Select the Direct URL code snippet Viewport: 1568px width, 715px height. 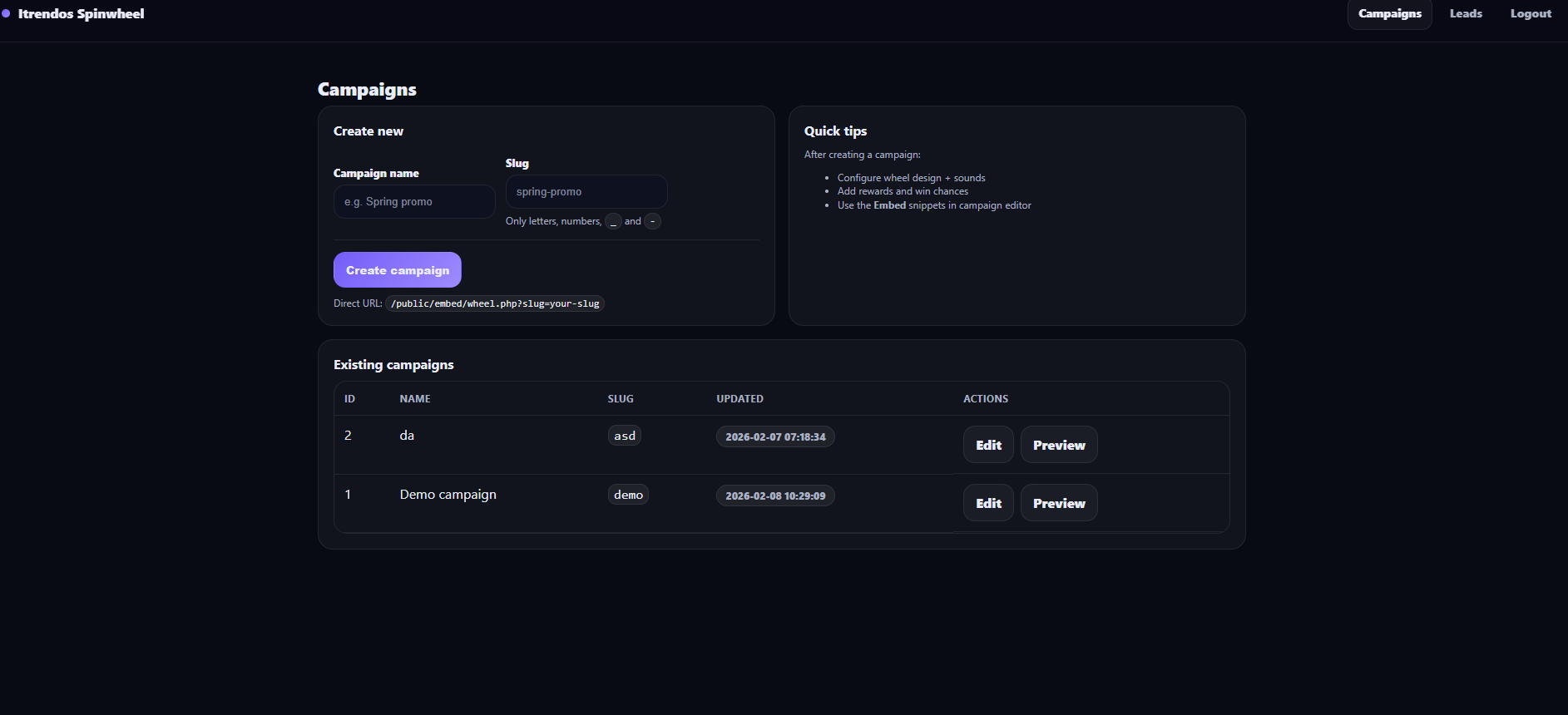pyautogui.click(x=495, y=304)
